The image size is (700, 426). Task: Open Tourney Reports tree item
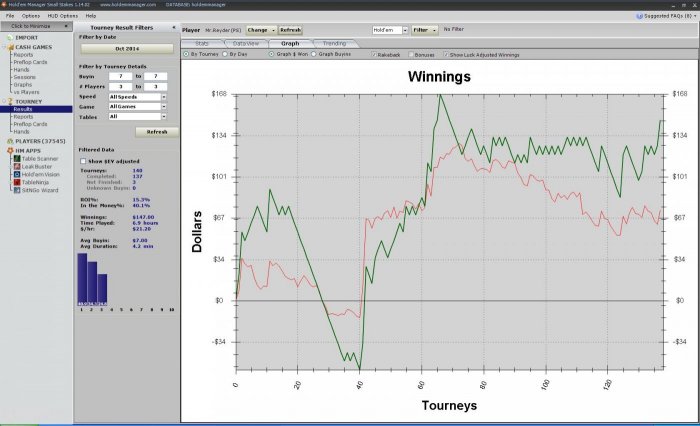click(x=23, y=117)
